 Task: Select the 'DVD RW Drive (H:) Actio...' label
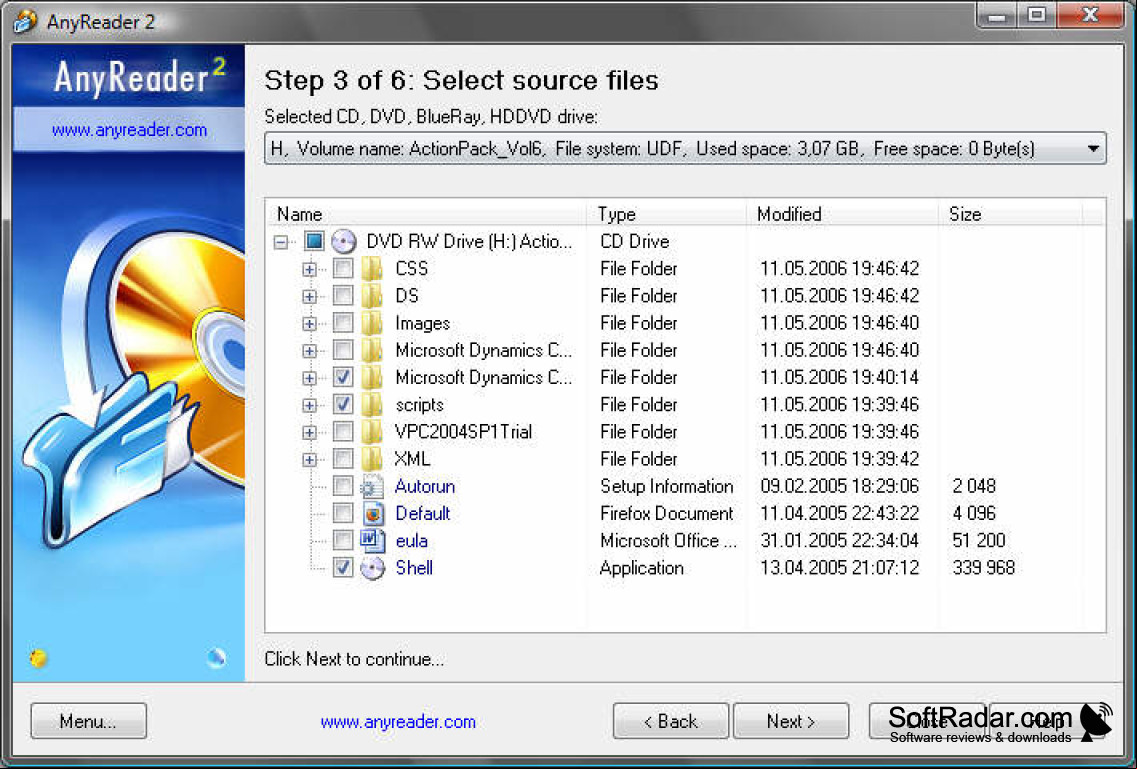coord(469,241)
